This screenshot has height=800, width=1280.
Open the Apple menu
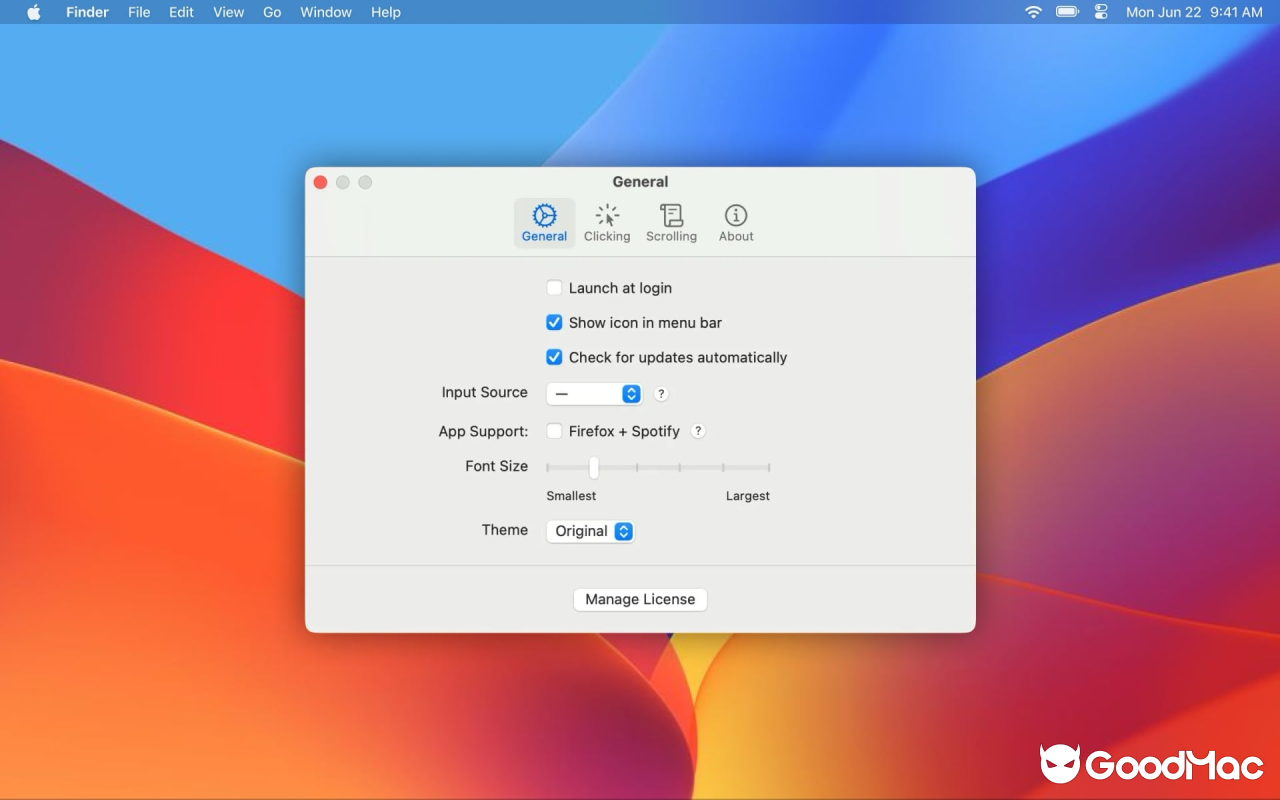34,12
